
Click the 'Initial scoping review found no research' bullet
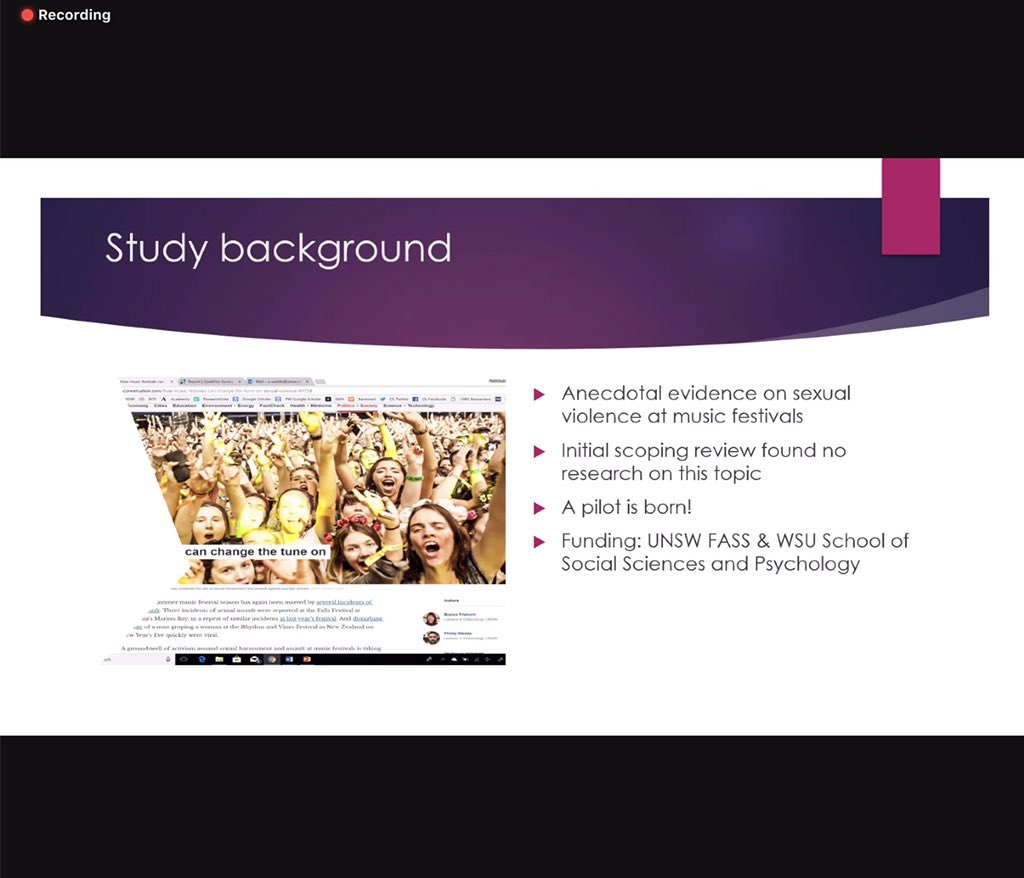click(x=703, y=461)
